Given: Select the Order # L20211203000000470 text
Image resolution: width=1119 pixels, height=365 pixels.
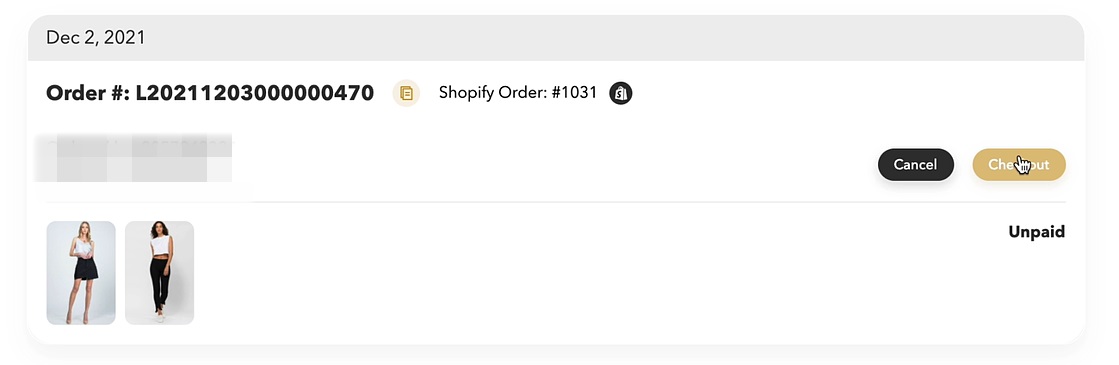Looking at the screenshot, I should click(210, 93).
